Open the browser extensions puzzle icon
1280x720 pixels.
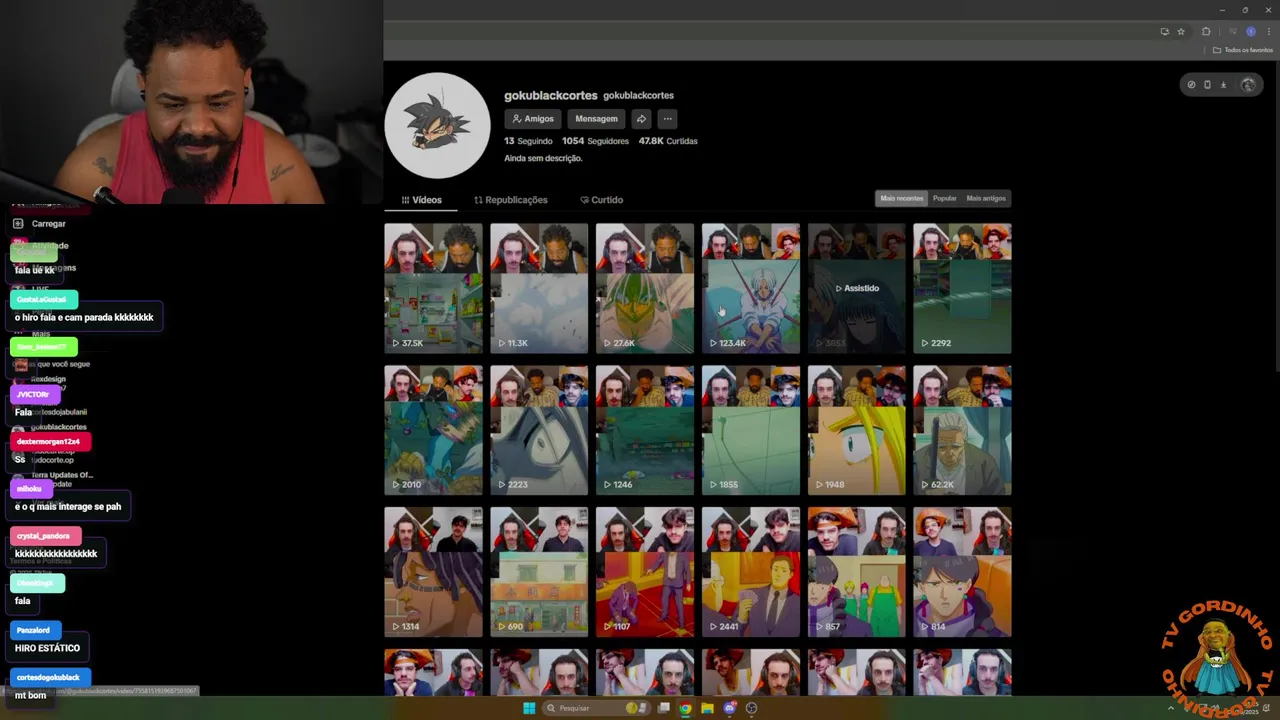point(1206,31)
